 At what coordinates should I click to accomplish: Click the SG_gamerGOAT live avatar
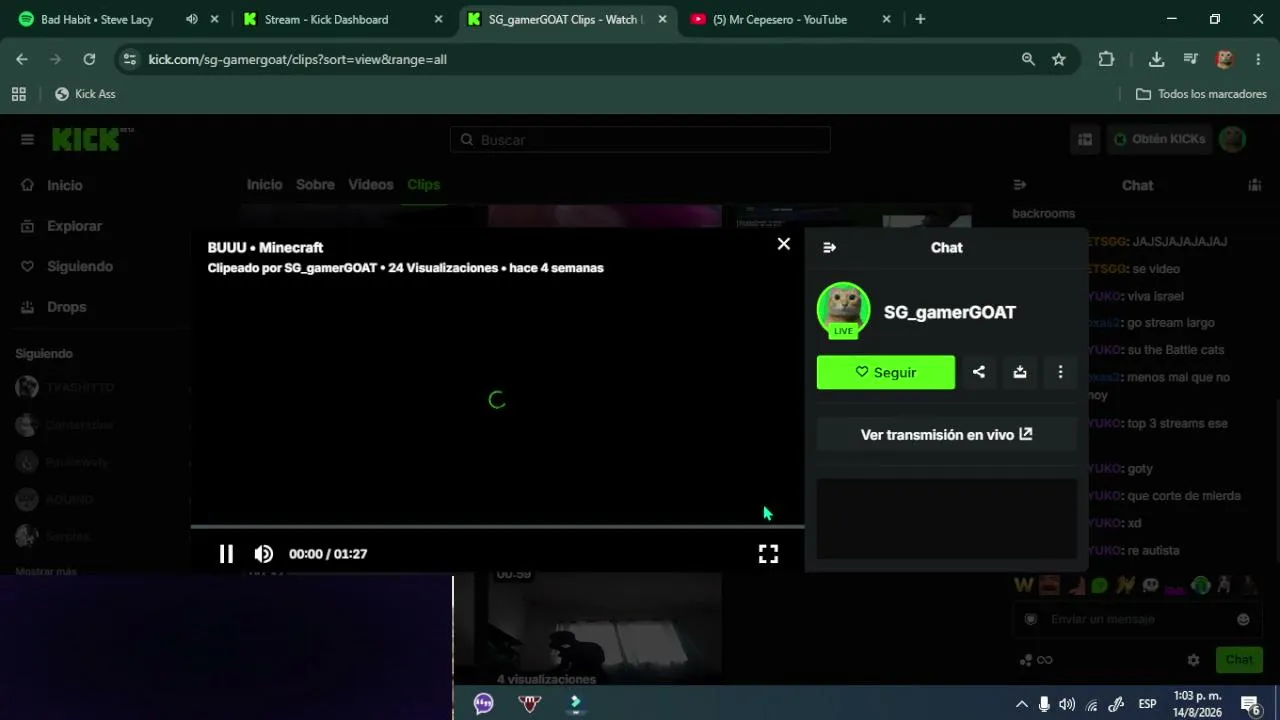[x=844, y=310]
